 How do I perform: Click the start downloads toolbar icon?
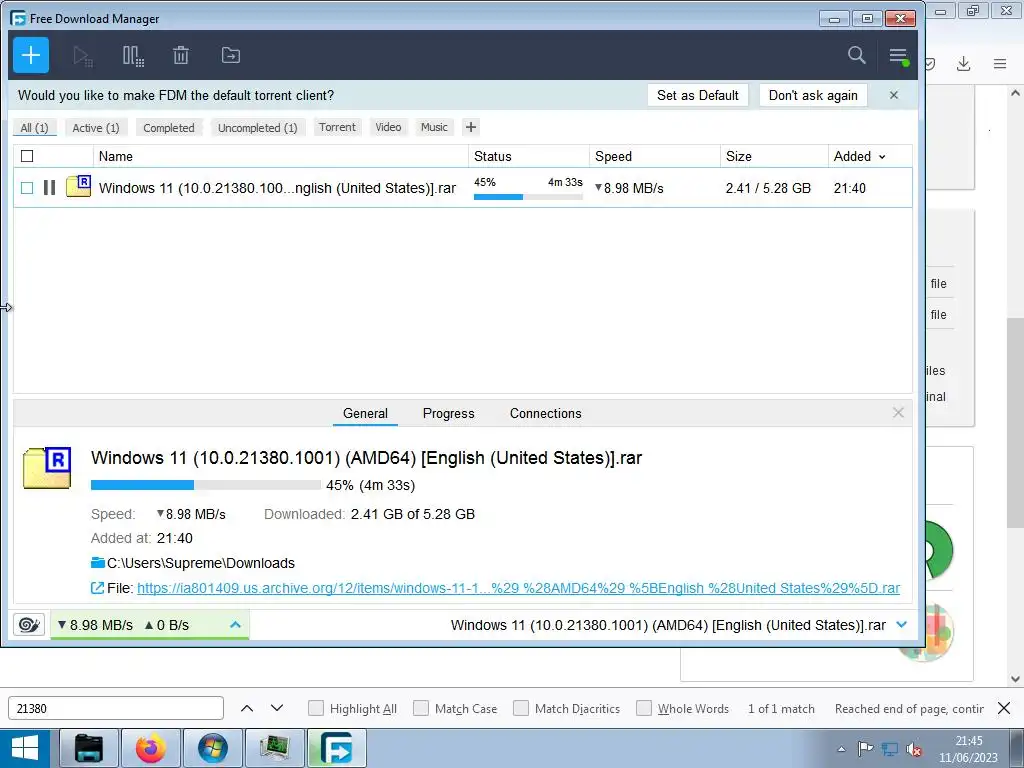82,56
